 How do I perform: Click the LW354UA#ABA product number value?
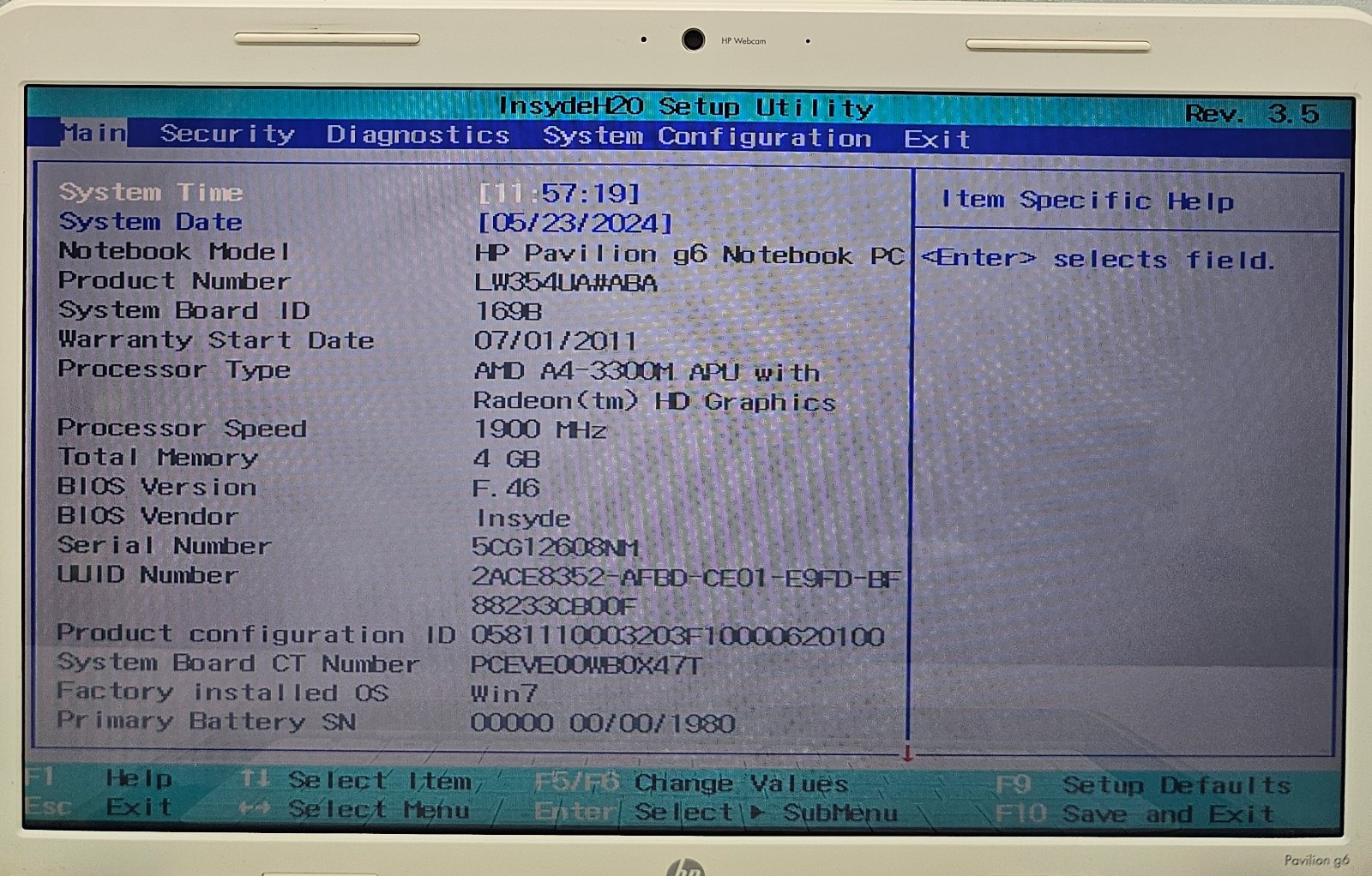point(566,283)
